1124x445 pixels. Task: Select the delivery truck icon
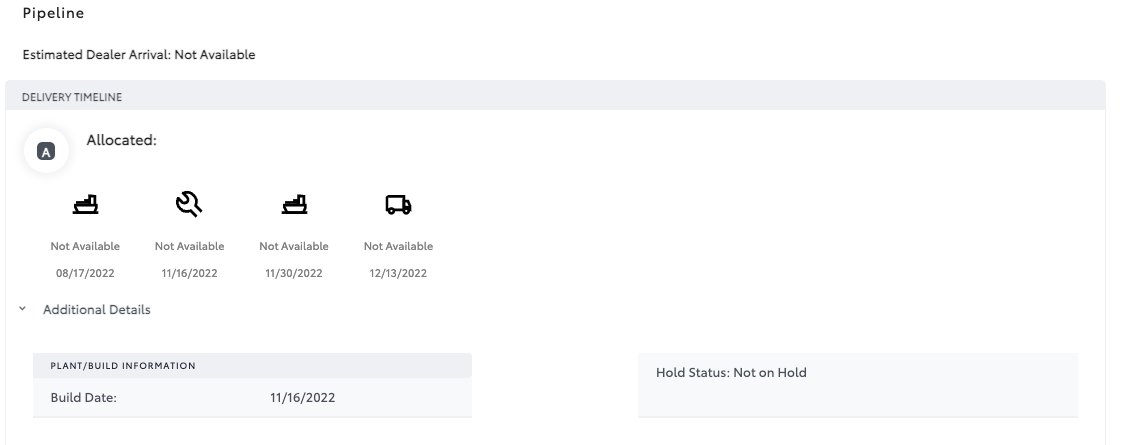[399, 205]
